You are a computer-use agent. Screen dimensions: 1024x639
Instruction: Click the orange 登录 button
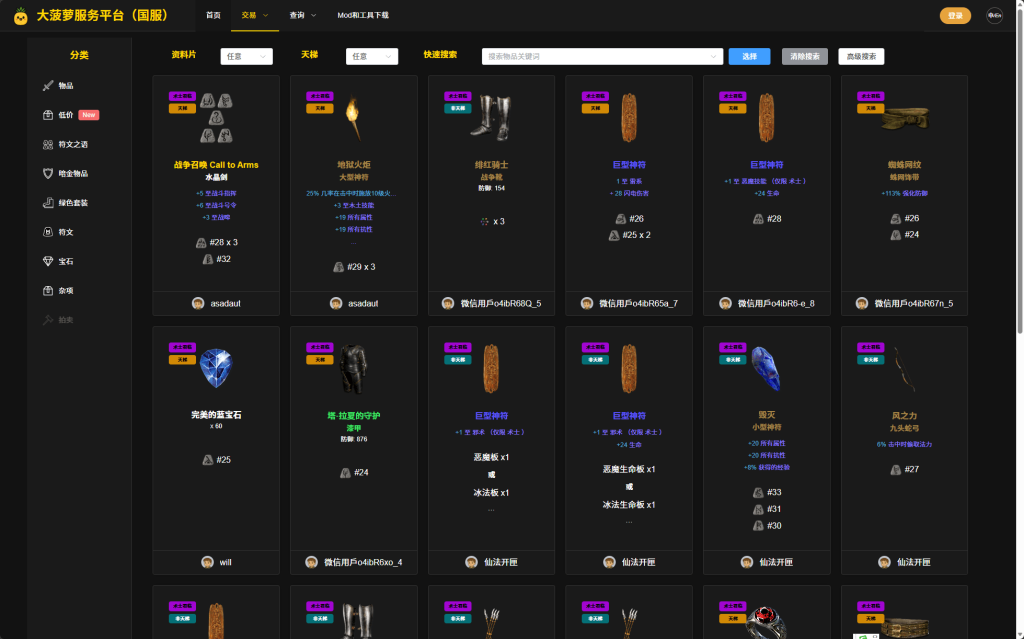click(x=955, y=16)
